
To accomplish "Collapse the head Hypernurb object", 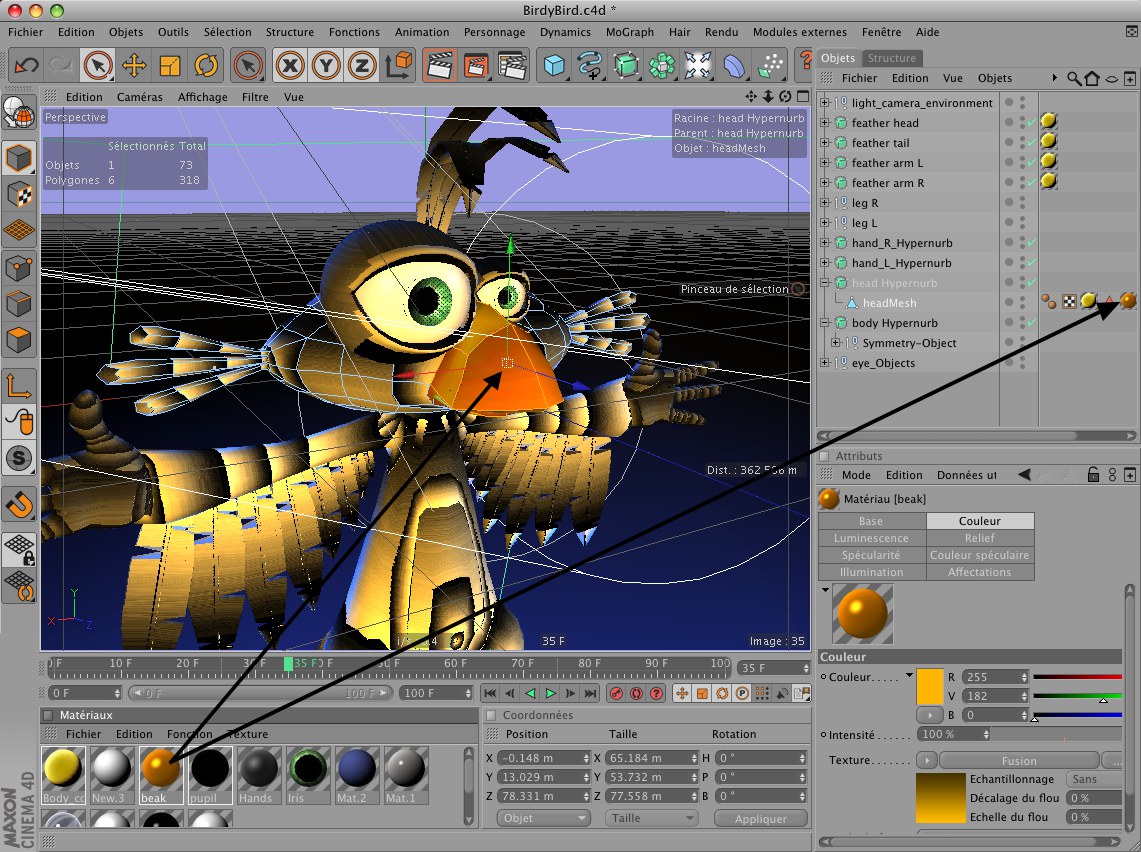I will 825,283.
